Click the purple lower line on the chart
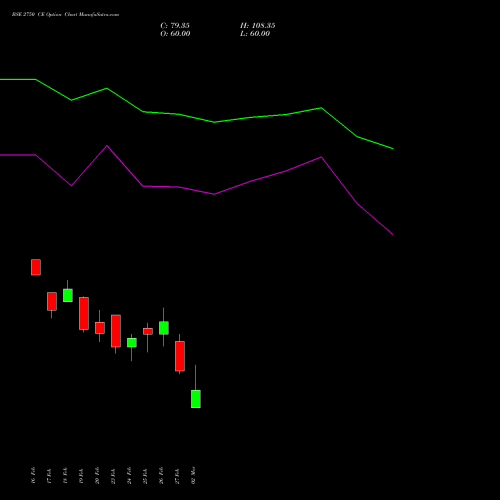 (214, 194)
